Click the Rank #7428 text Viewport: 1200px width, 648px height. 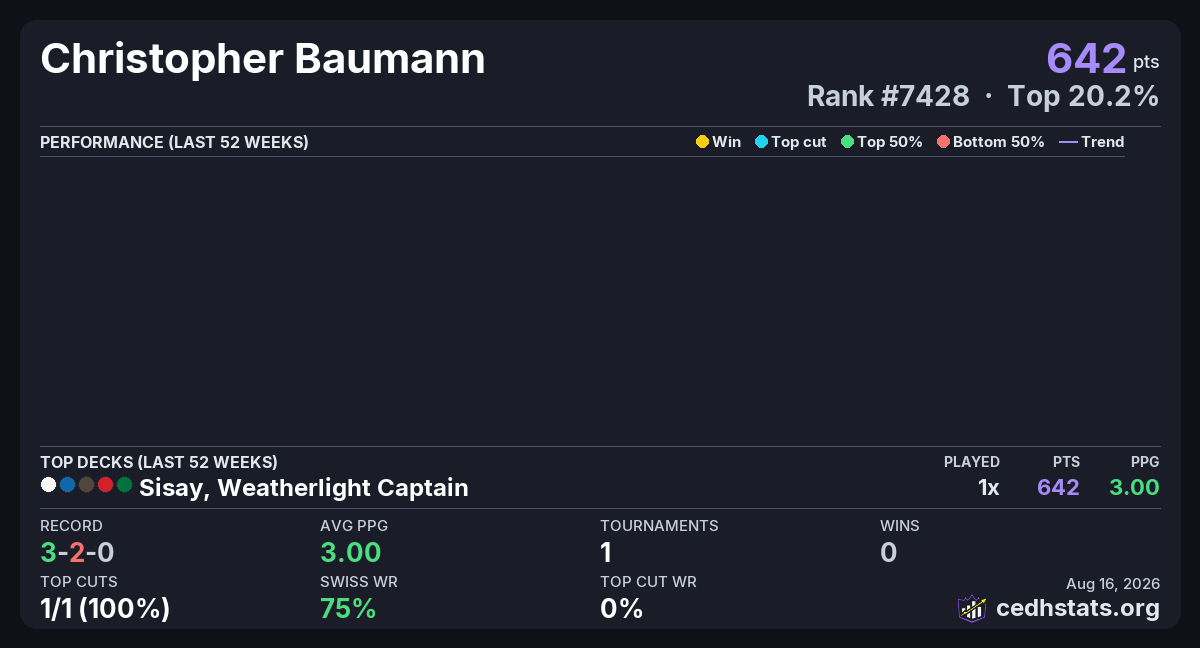(x=888, y=96)
